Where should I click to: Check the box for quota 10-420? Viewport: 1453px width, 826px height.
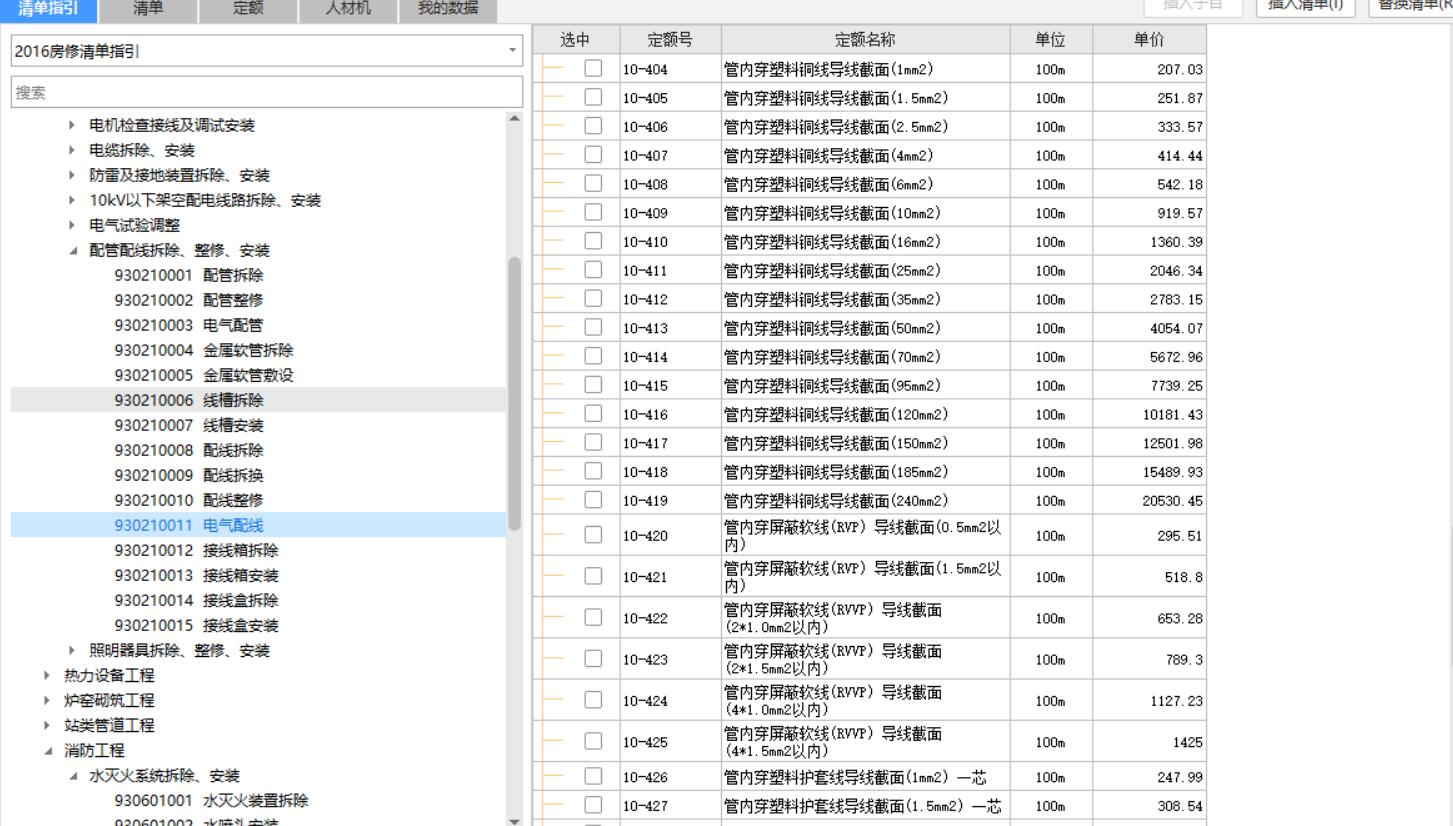[x=593, y=535]
